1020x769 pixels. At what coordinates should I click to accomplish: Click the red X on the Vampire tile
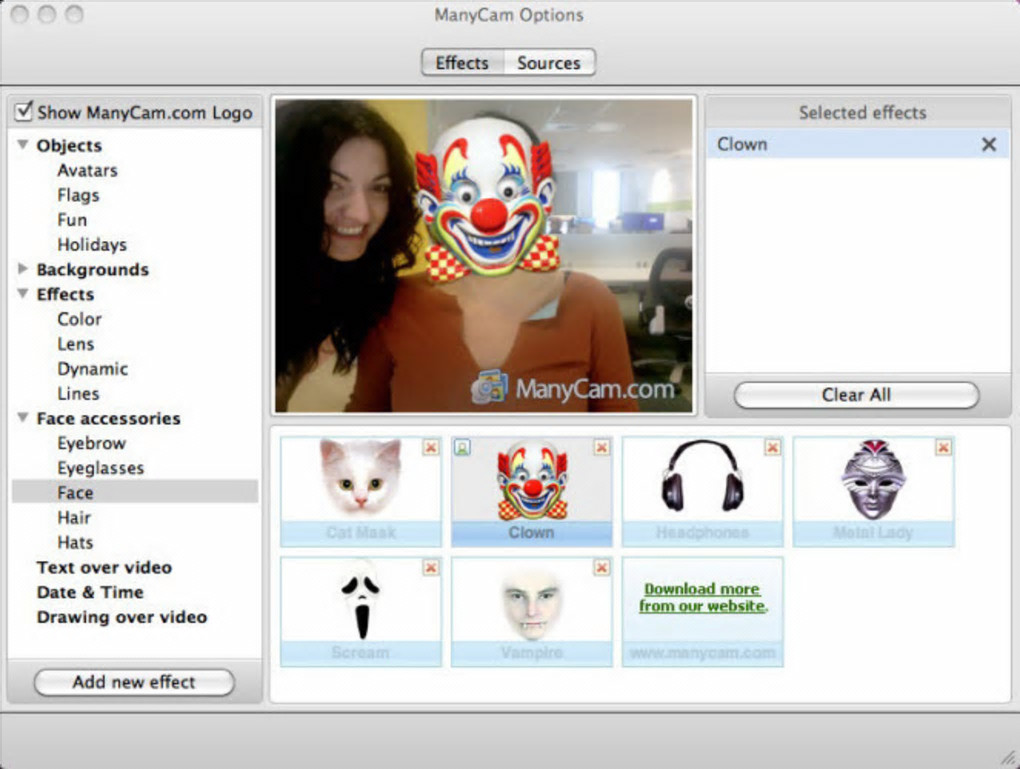pyautogui.click(x=602, y=567)
